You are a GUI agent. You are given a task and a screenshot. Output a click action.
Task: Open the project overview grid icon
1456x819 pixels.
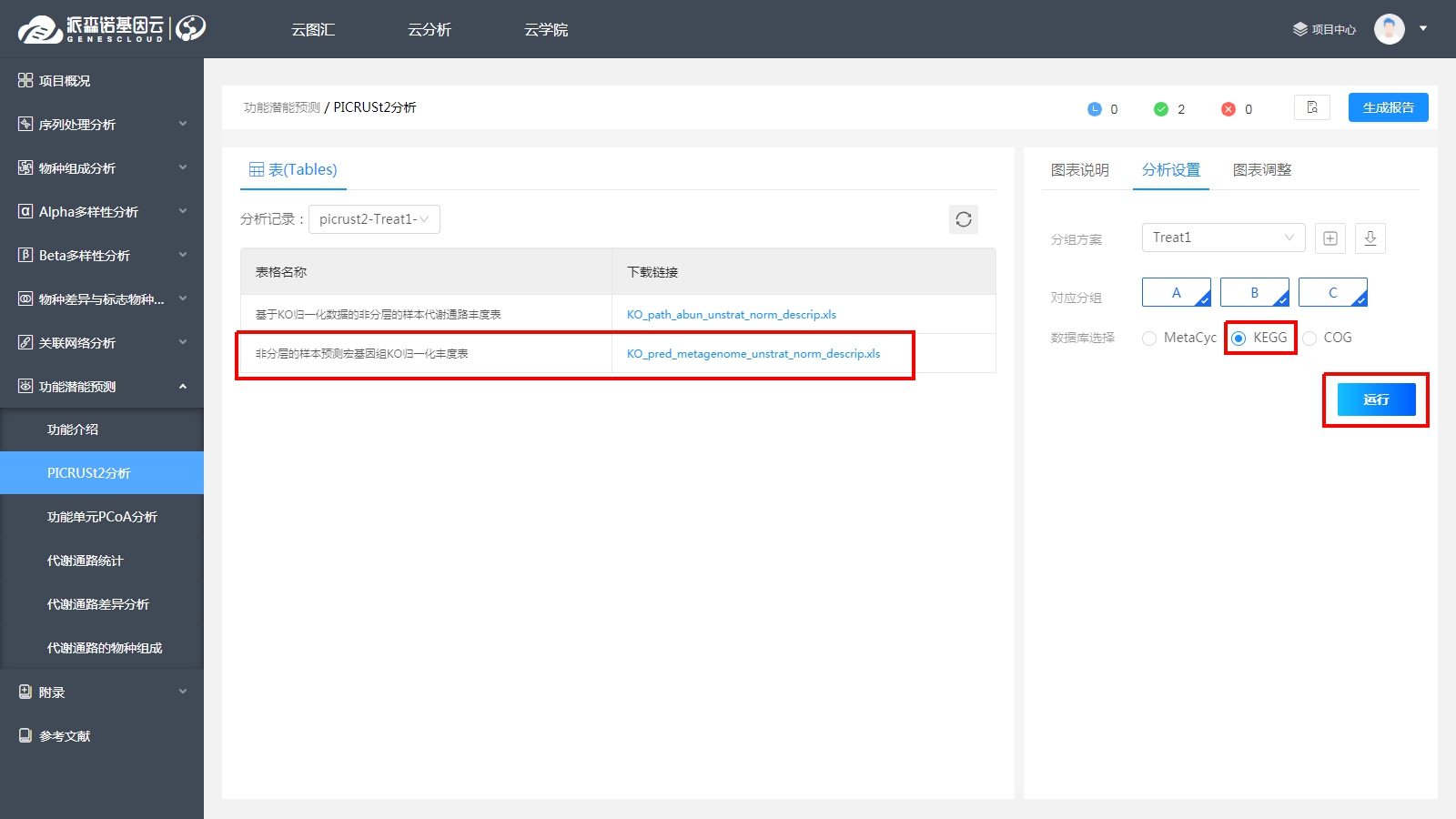coord(25,80)
